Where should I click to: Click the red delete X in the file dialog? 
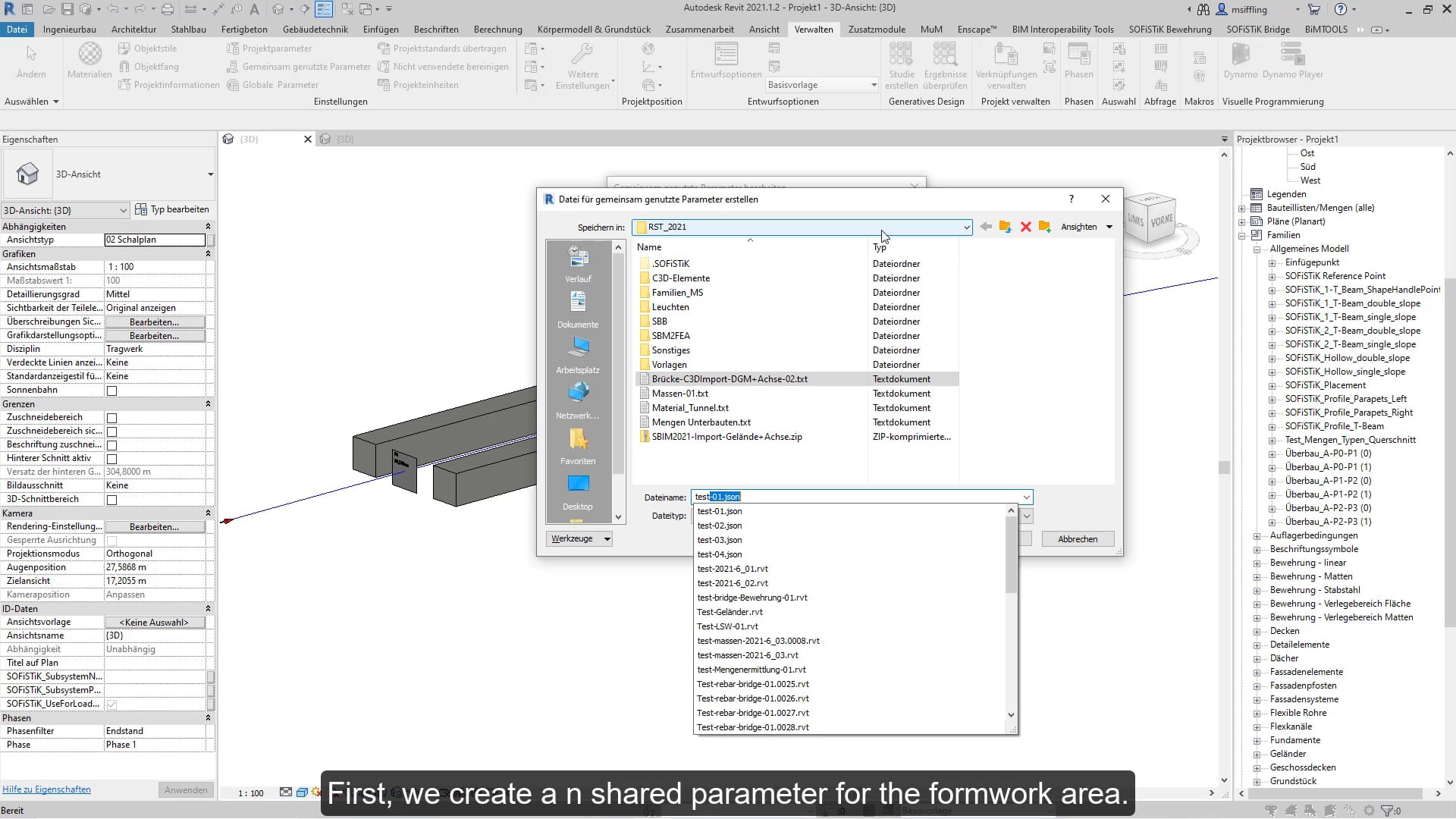pos(1026,227)
